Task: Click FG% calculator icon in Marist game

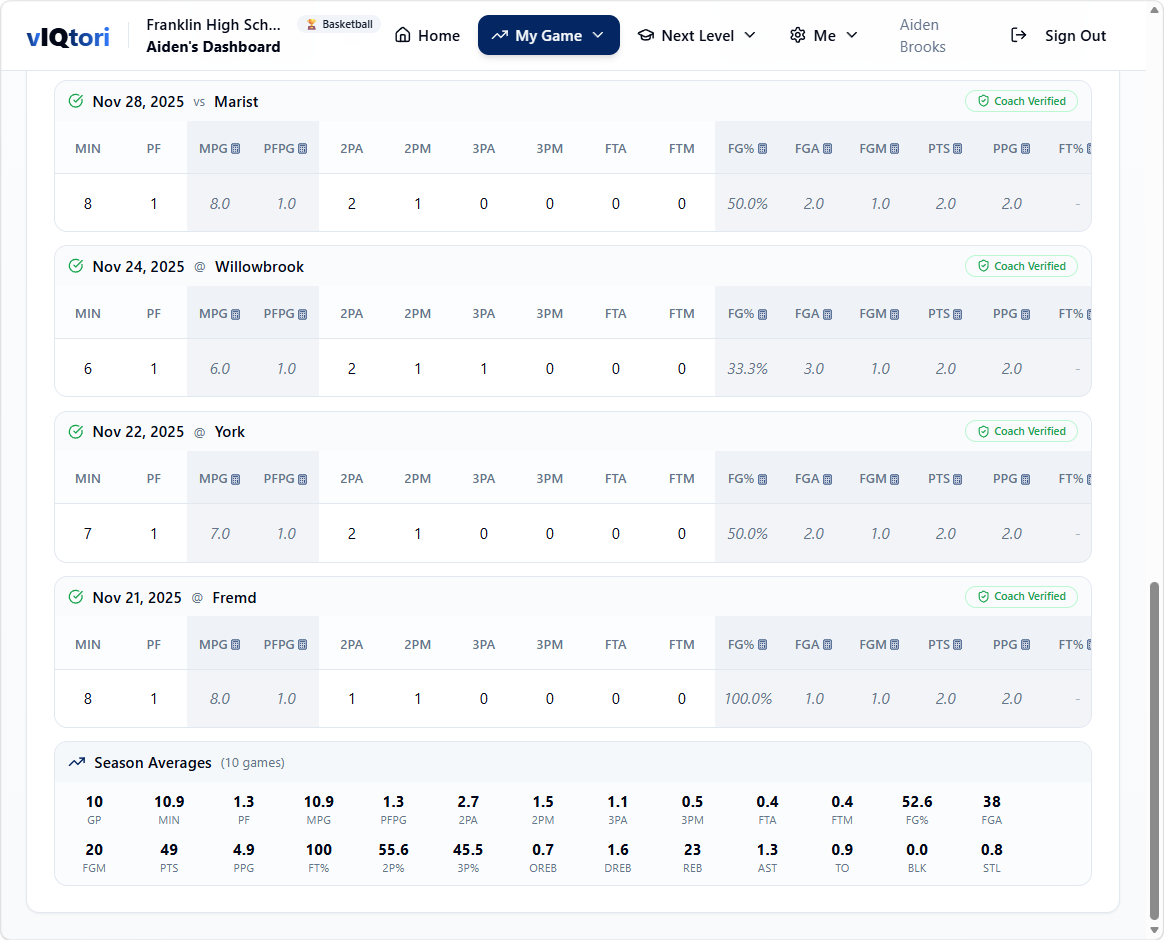Action: pyautogui.click(x=762, y=148)
